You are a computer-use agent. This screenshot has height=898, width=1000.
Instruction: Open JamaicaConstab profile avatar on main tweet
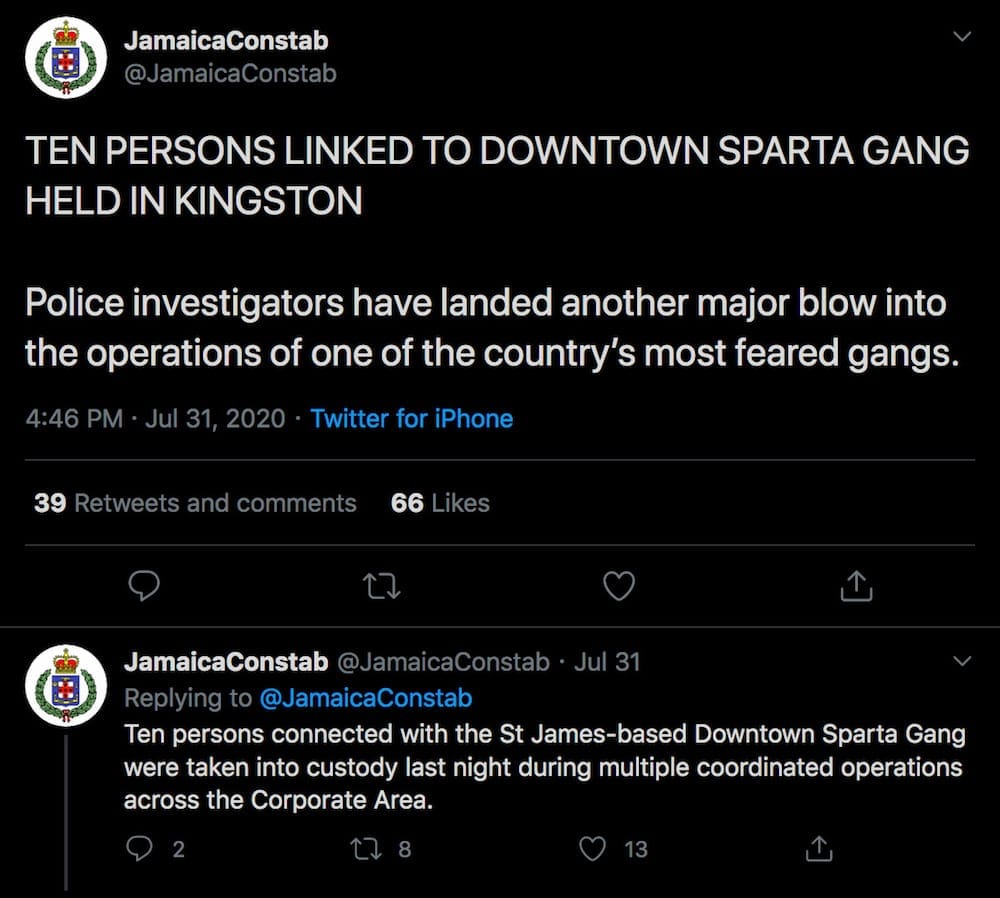coord(66,57)
